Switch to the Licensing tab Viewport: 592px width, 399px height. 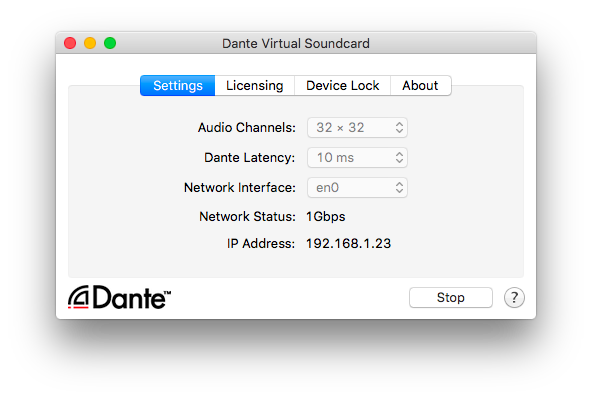(254, 86)
